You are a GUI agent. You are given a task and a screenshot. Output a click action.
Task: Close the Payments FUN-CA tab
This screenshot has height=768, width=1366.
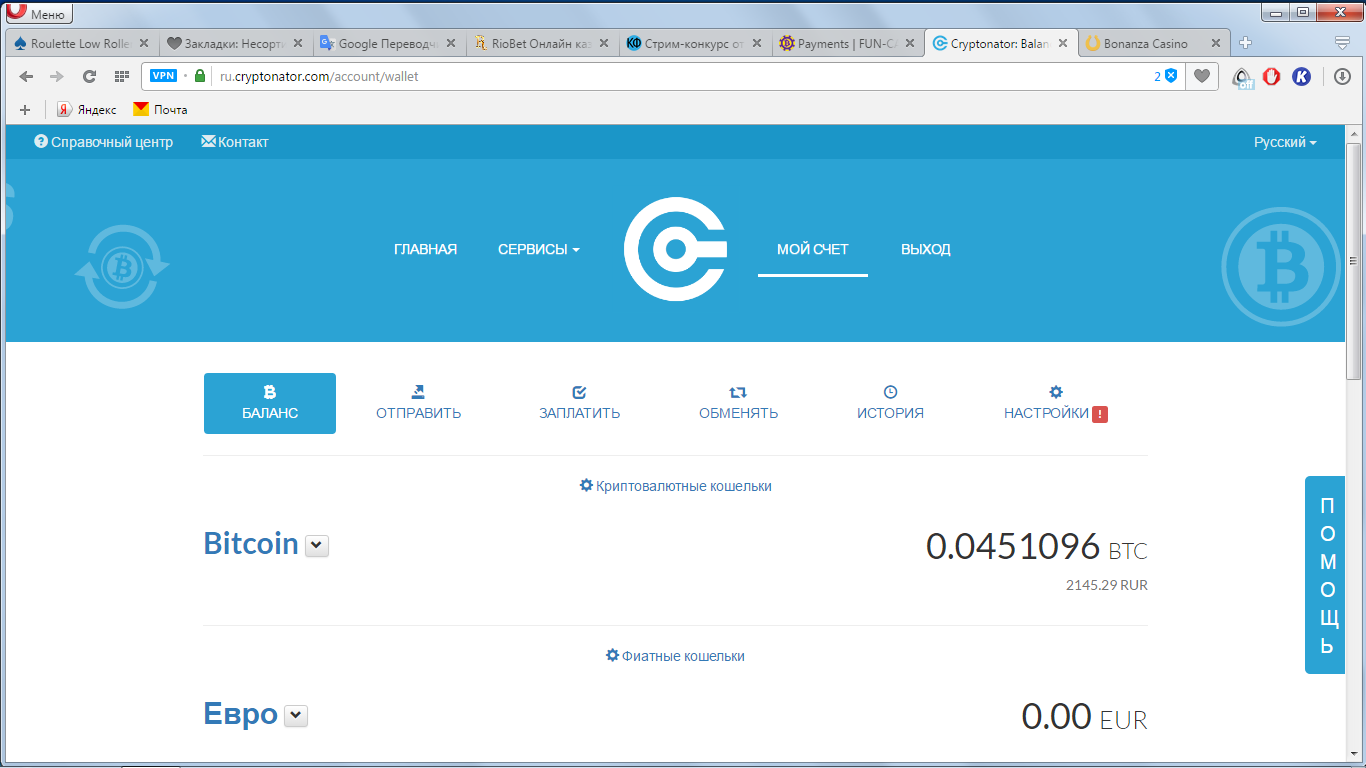click(x=910, y=44)
